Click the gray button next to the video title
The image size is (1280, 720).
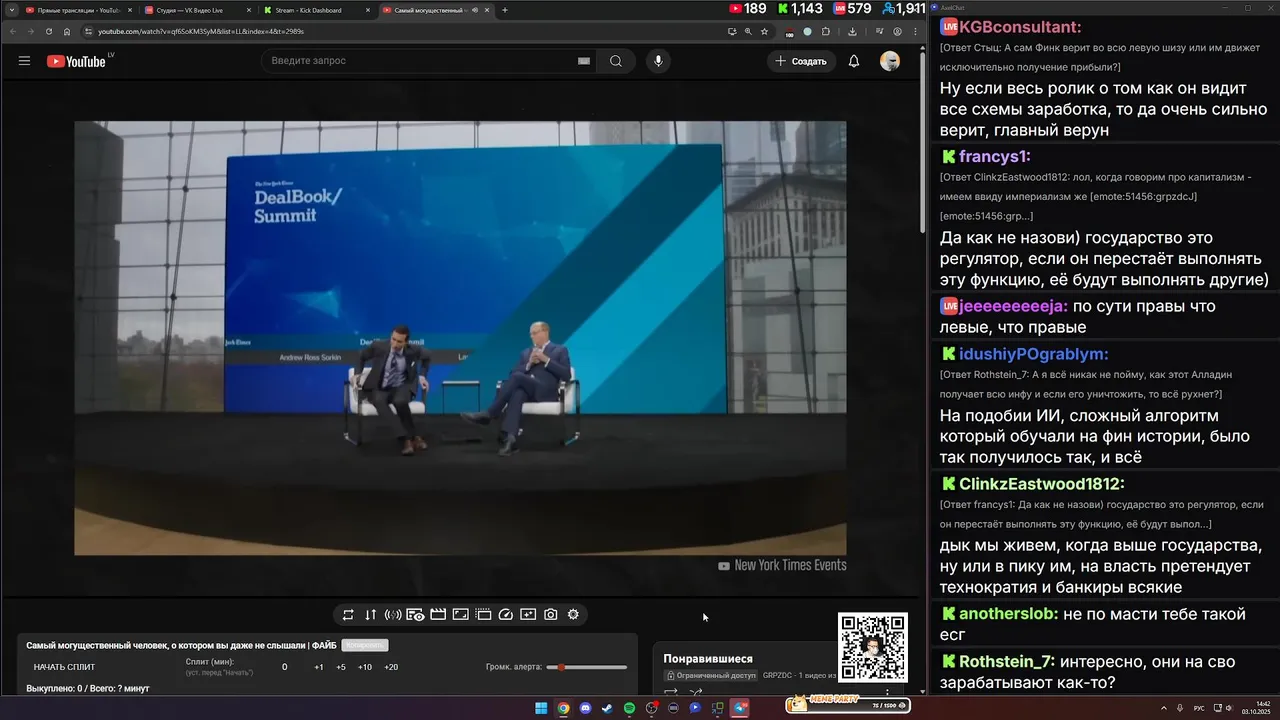coord(364,645)
